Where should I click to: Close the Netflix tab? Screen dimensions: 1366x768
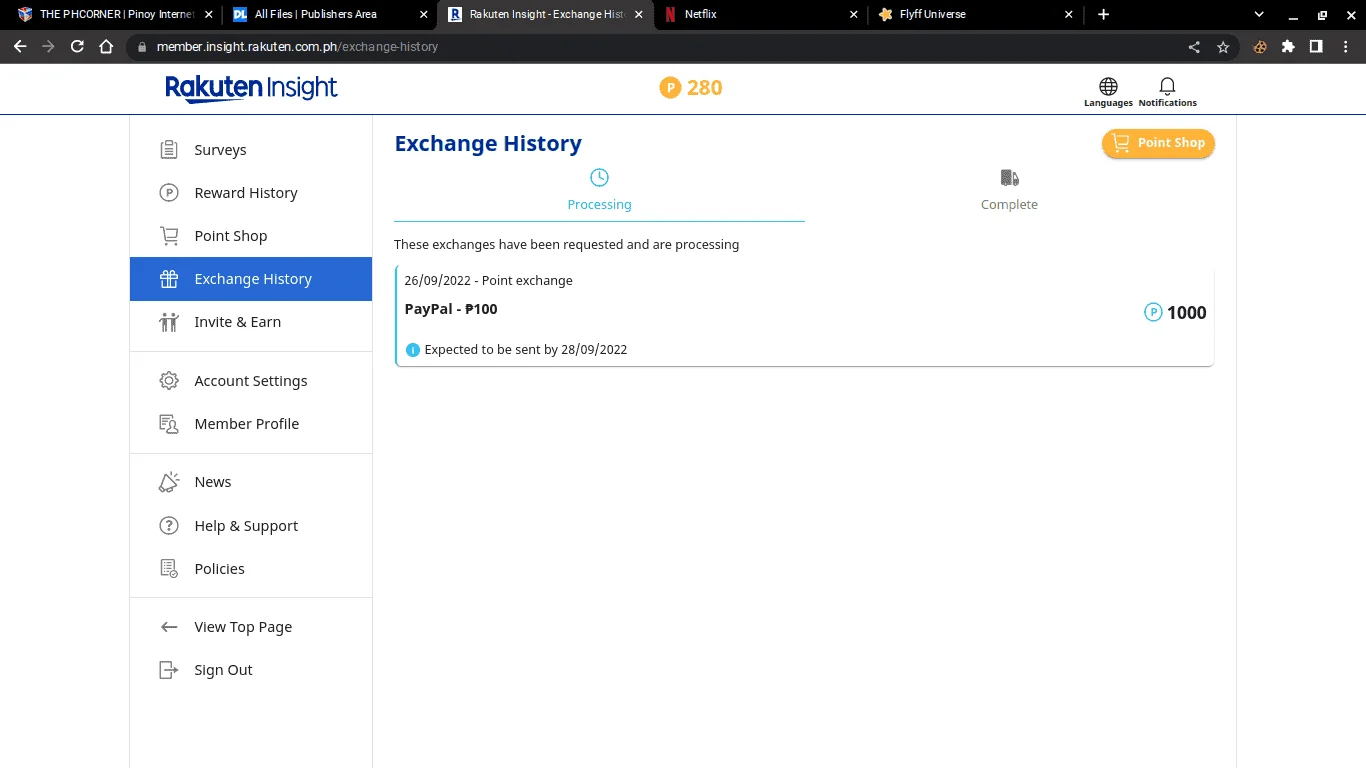[853, 15]
